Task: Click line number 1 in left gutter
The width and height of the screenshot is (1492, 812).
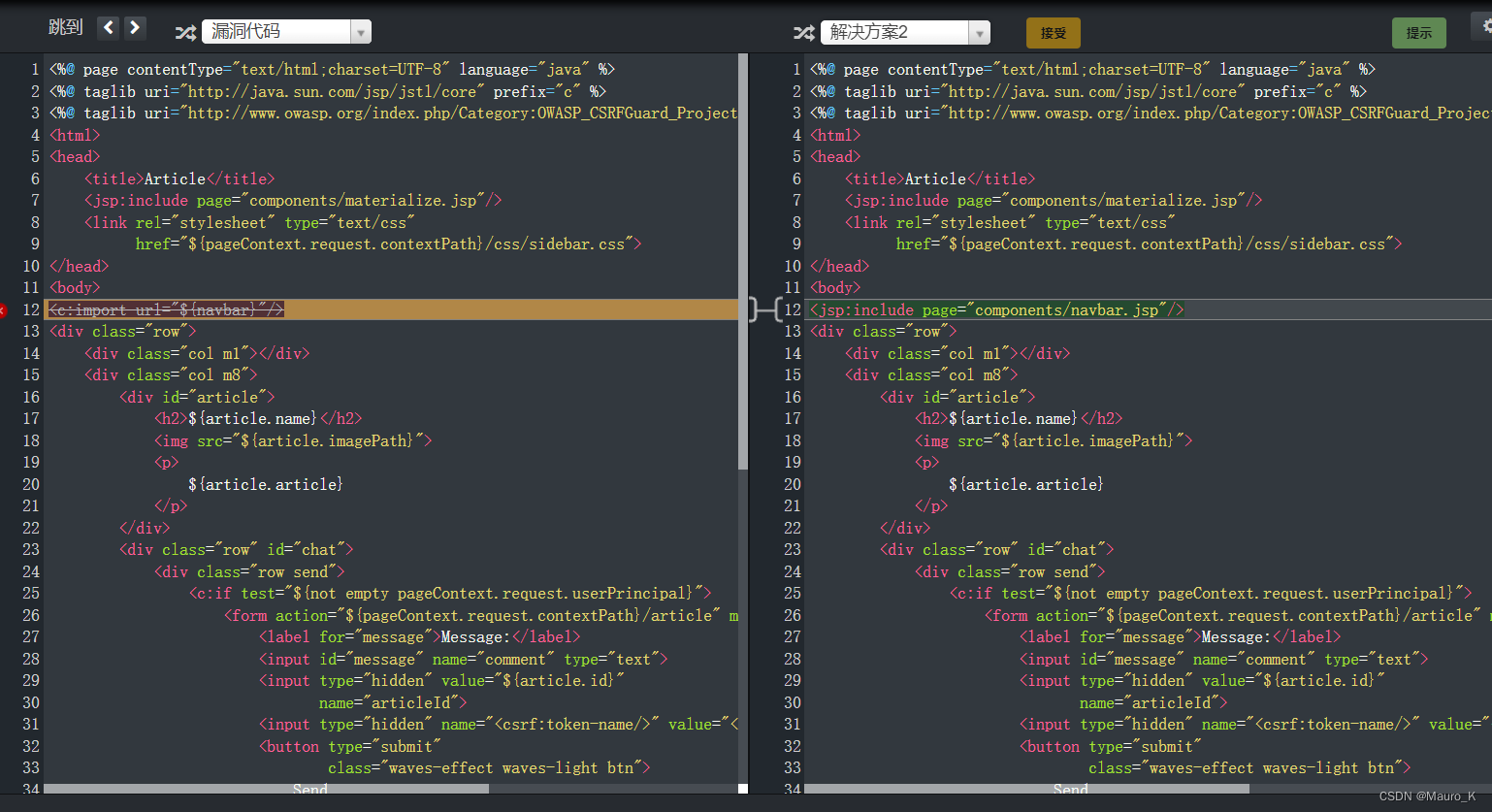Action: click(34, 69)
